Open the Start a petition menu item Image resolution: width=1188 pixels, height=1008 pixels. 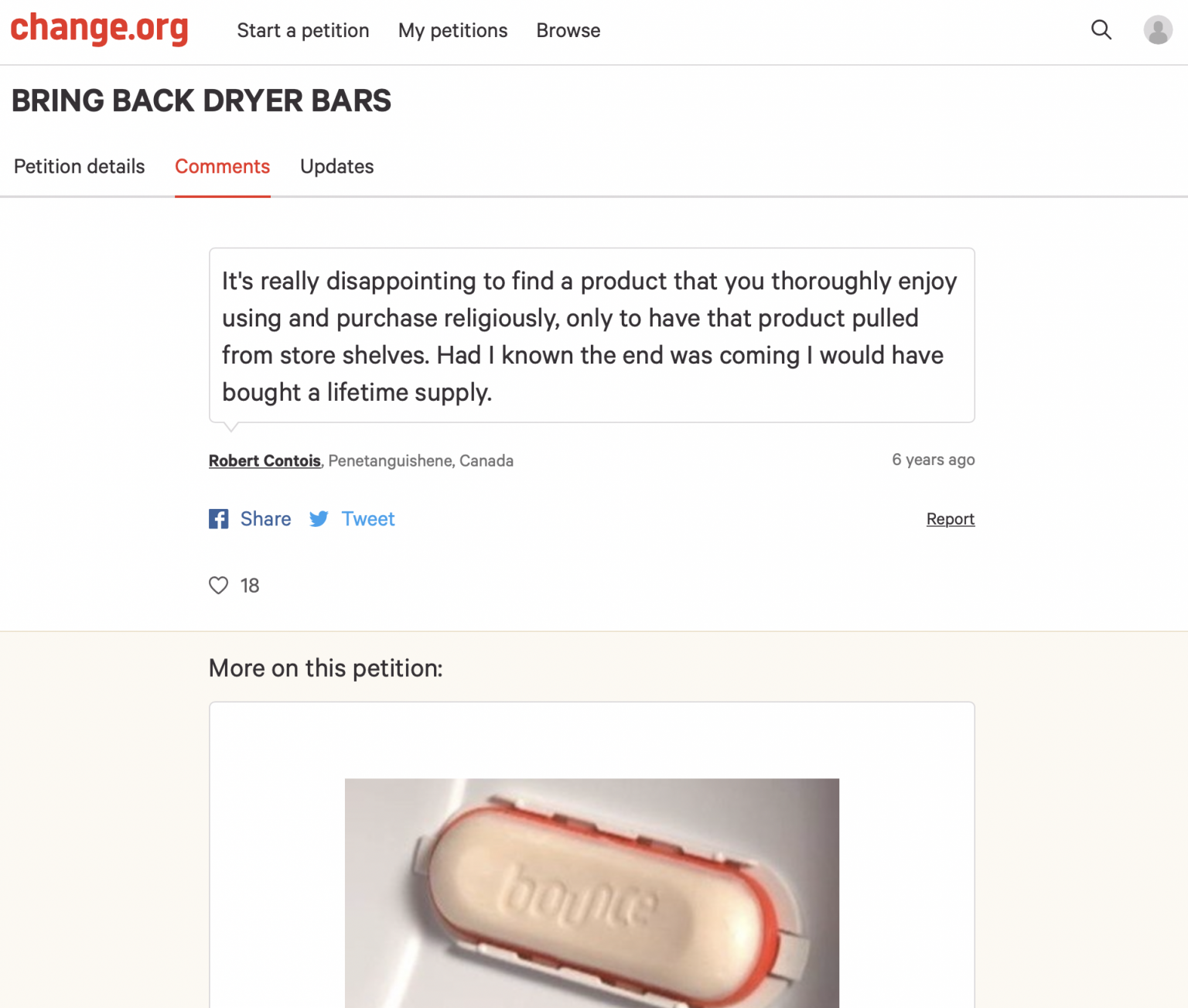tap(302, 30)
